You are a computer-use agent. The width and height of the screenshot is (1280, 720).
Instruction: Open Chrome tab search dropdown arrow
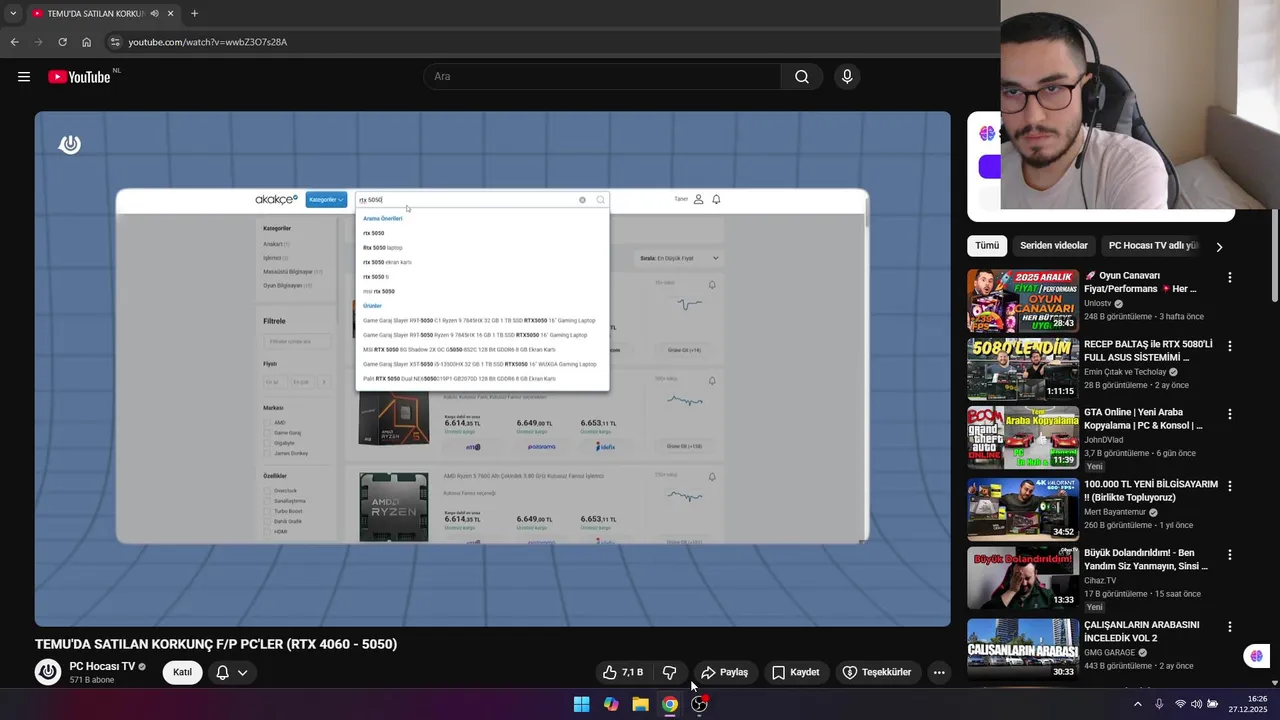13,14
